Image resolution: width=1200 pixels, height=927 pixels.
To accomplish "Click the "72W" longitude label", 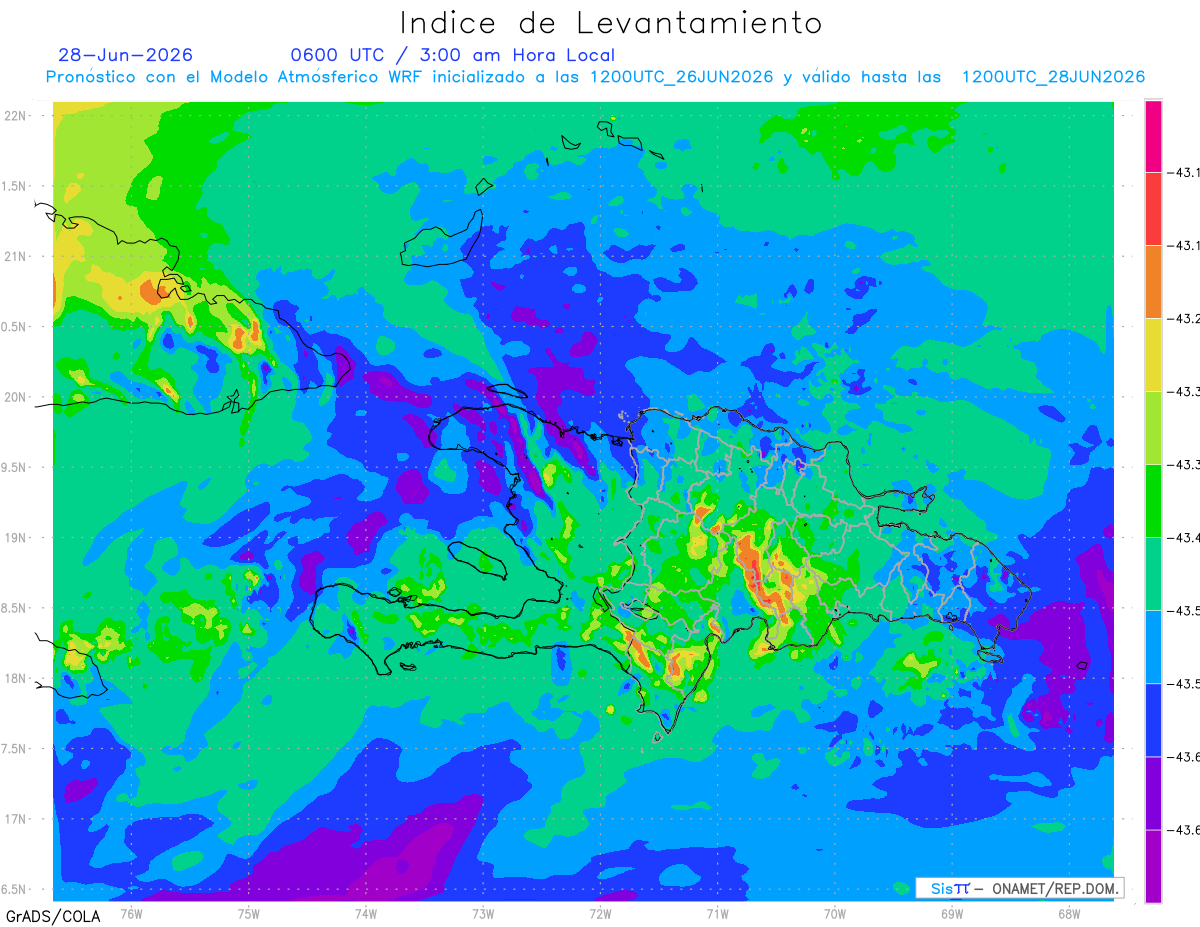I will click(600, 914).
